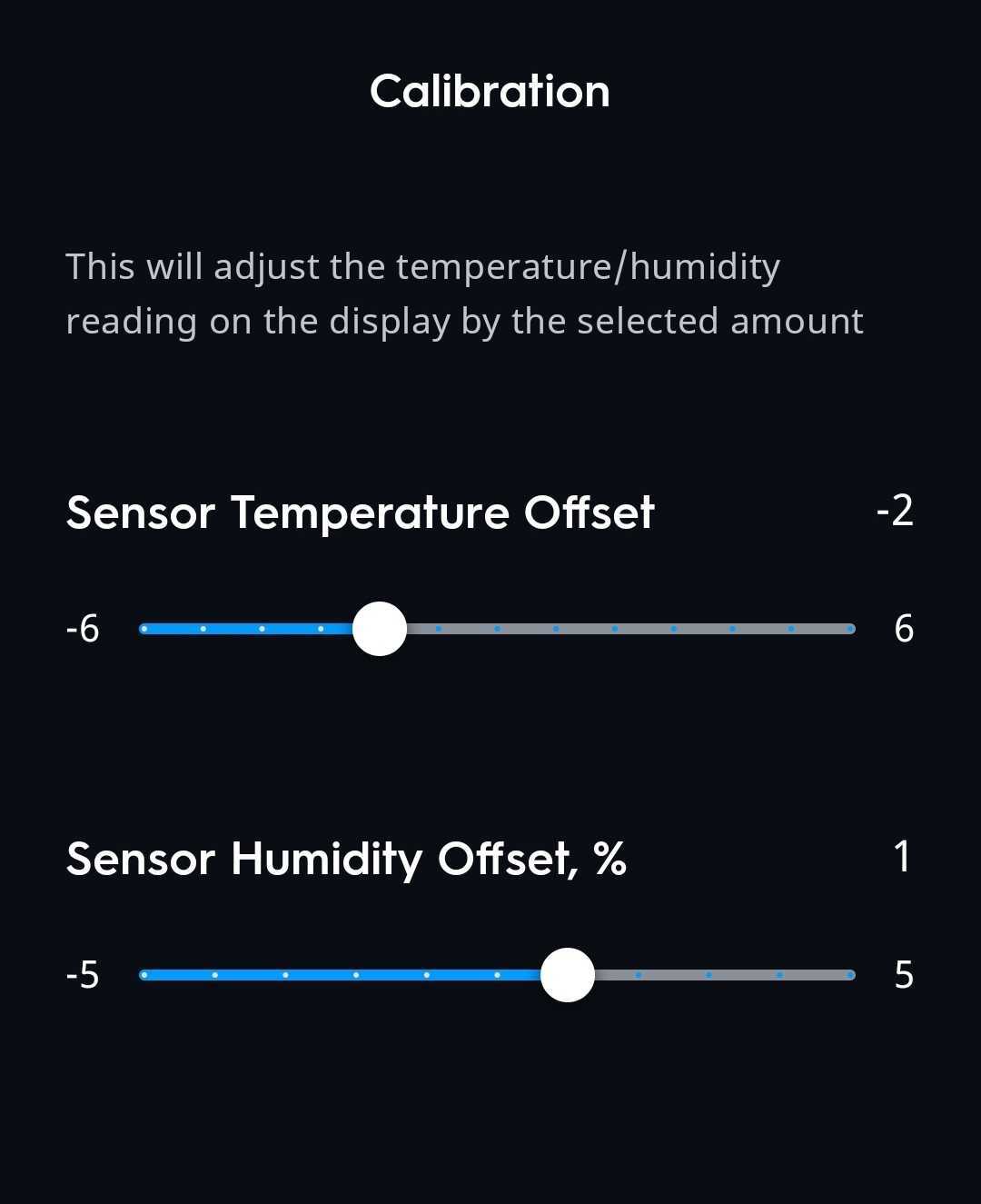Set temperature offset to the 5 tick
This screenshot has height=1204, width=981.
point(791,629)
